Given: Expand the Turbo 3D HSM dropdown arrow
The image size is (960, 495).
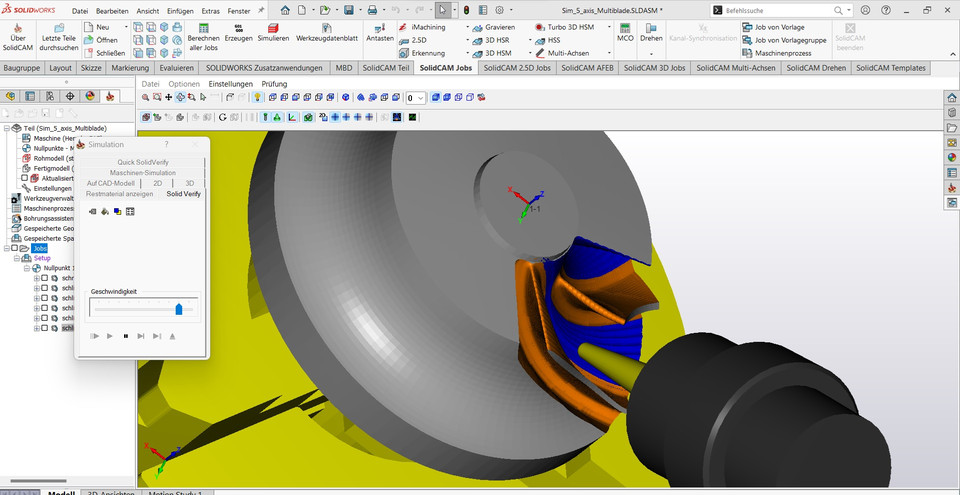Looking at the screenshot, I should pos(609,28).
